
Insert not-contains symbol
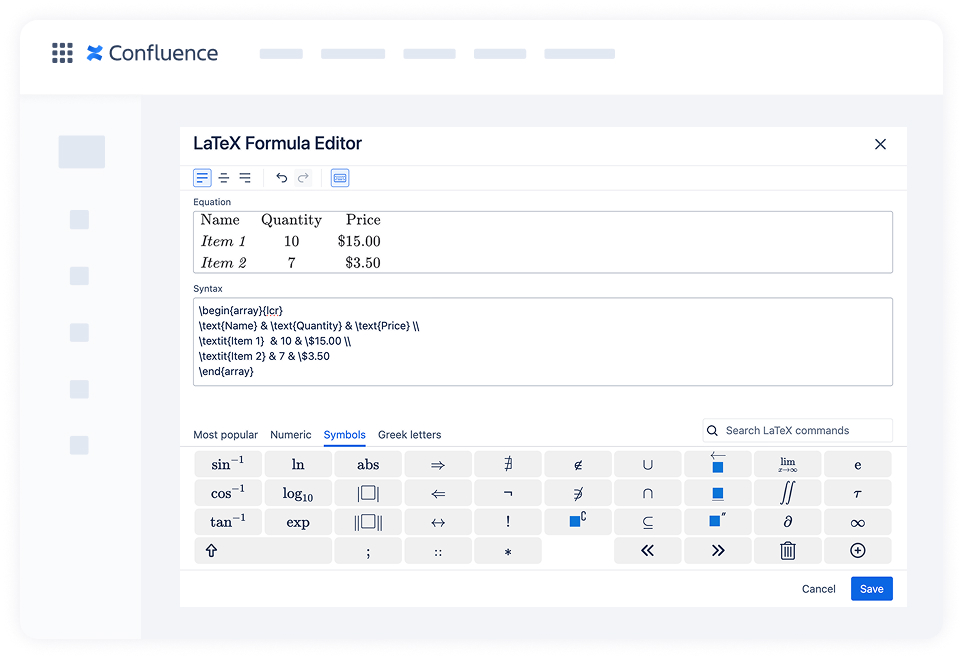coord(578,493)
